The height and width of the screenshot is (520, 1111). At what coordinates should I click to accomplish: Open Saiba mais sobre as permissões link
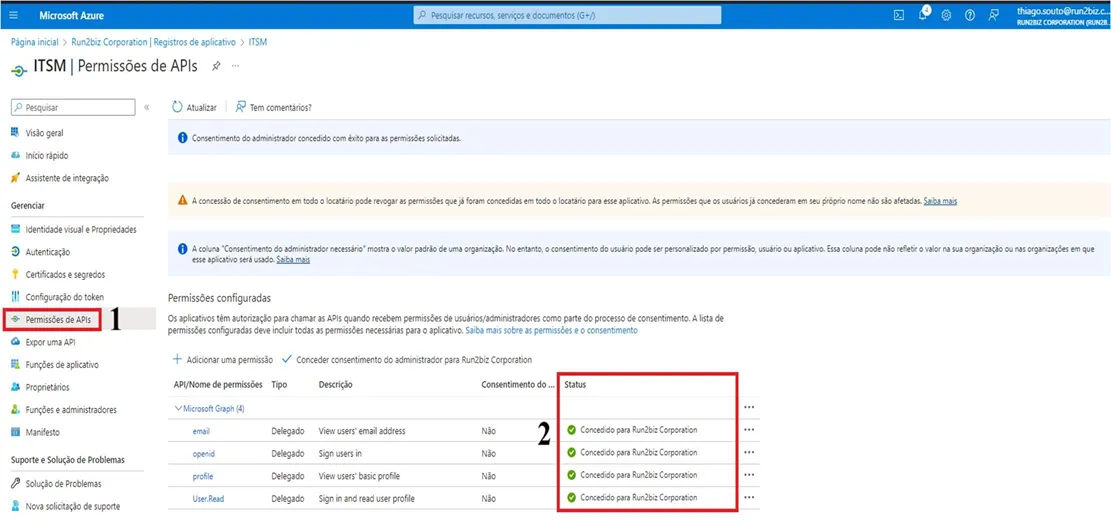pyautogui.click(x=551, y=331)
